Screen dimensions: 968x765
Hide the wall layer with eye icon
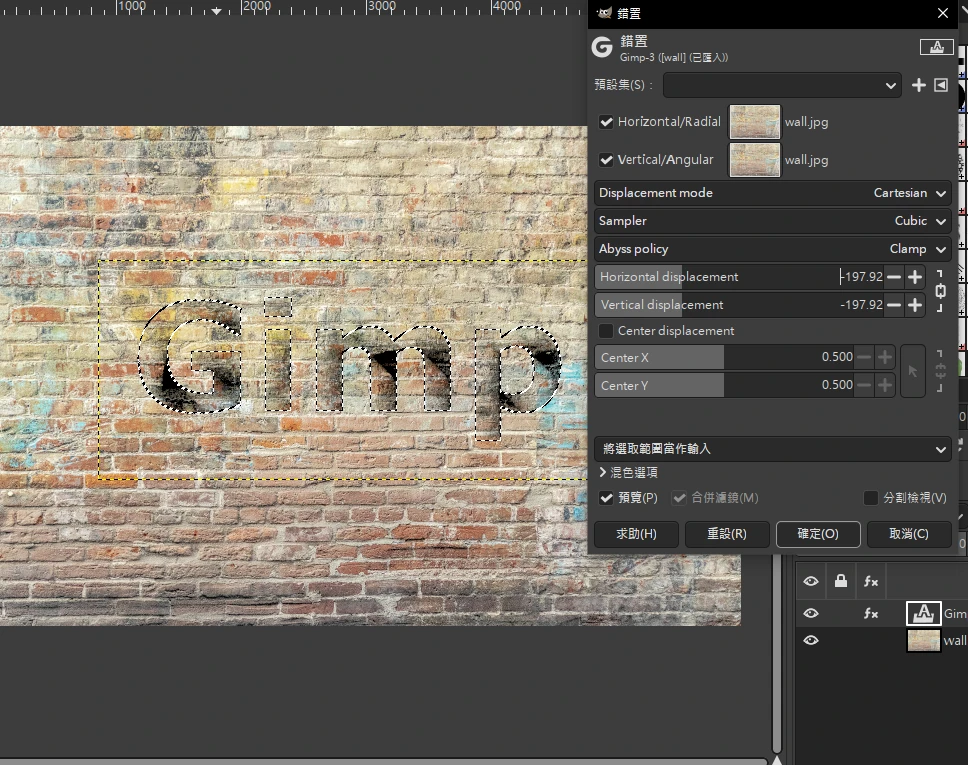[x=811, y=640]
